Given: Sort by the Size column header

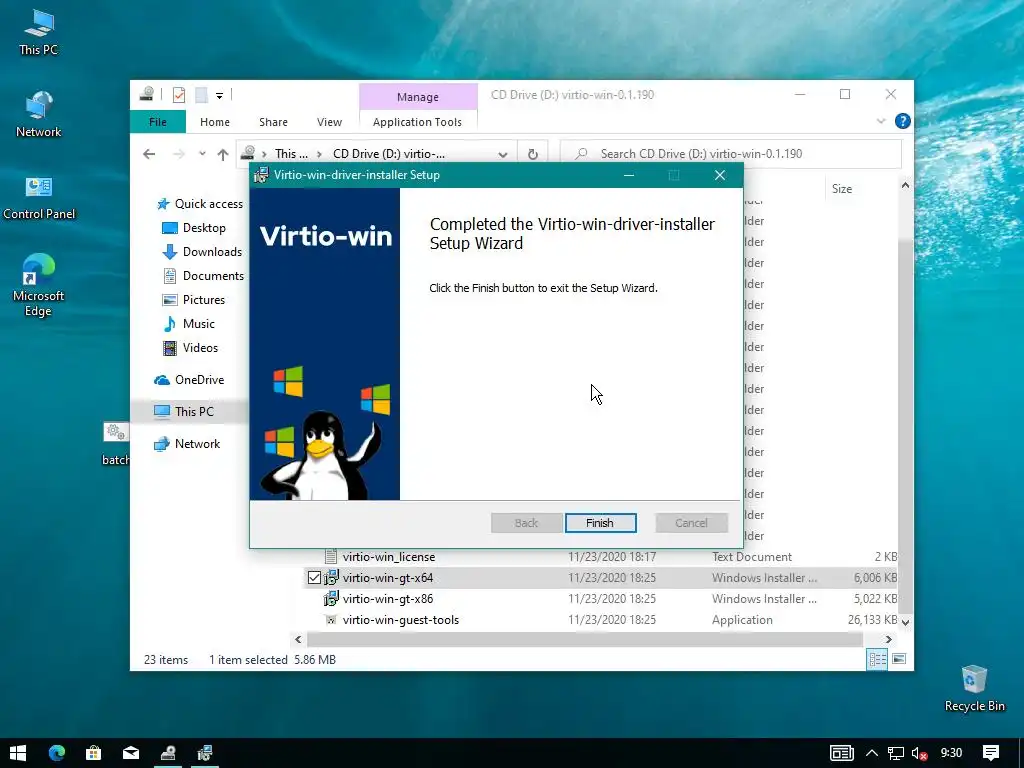Looking at the screenshot, I should 842,189.
